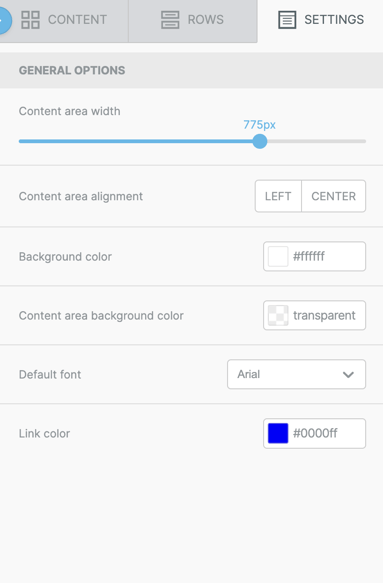
Task: Select the SETTINGS tab label
Action: point(334,19)
